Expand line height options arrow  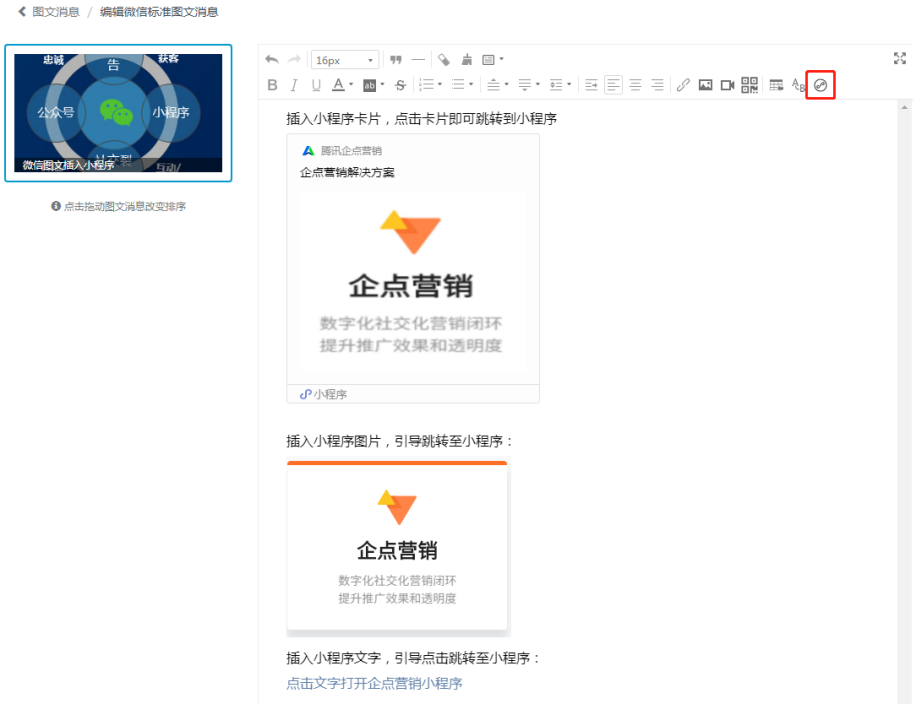569,85
